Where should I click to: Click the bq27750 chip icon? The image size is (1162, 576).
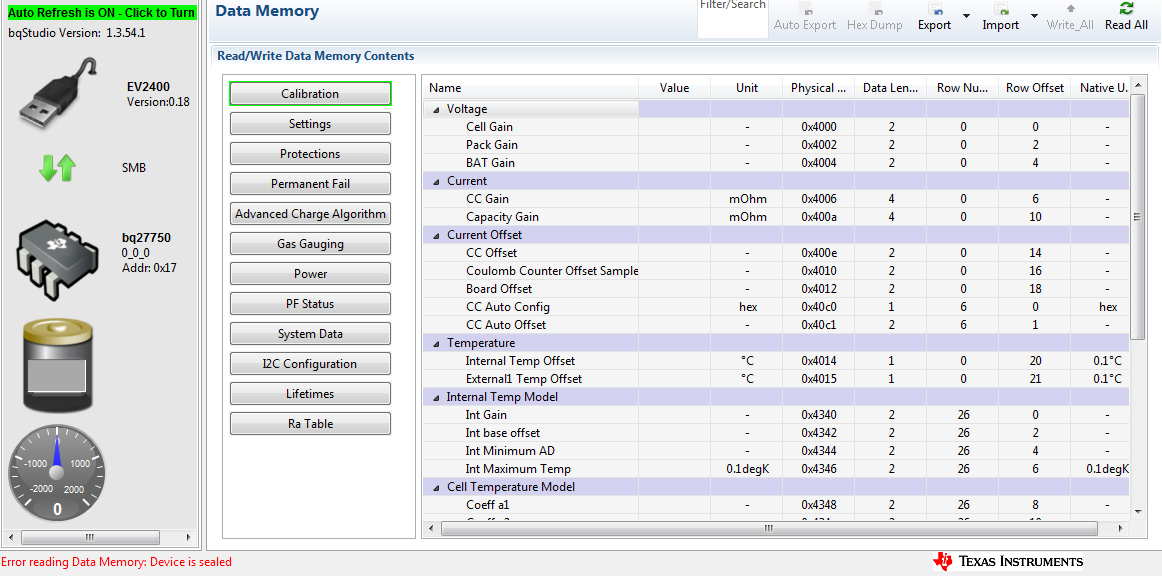58,258
